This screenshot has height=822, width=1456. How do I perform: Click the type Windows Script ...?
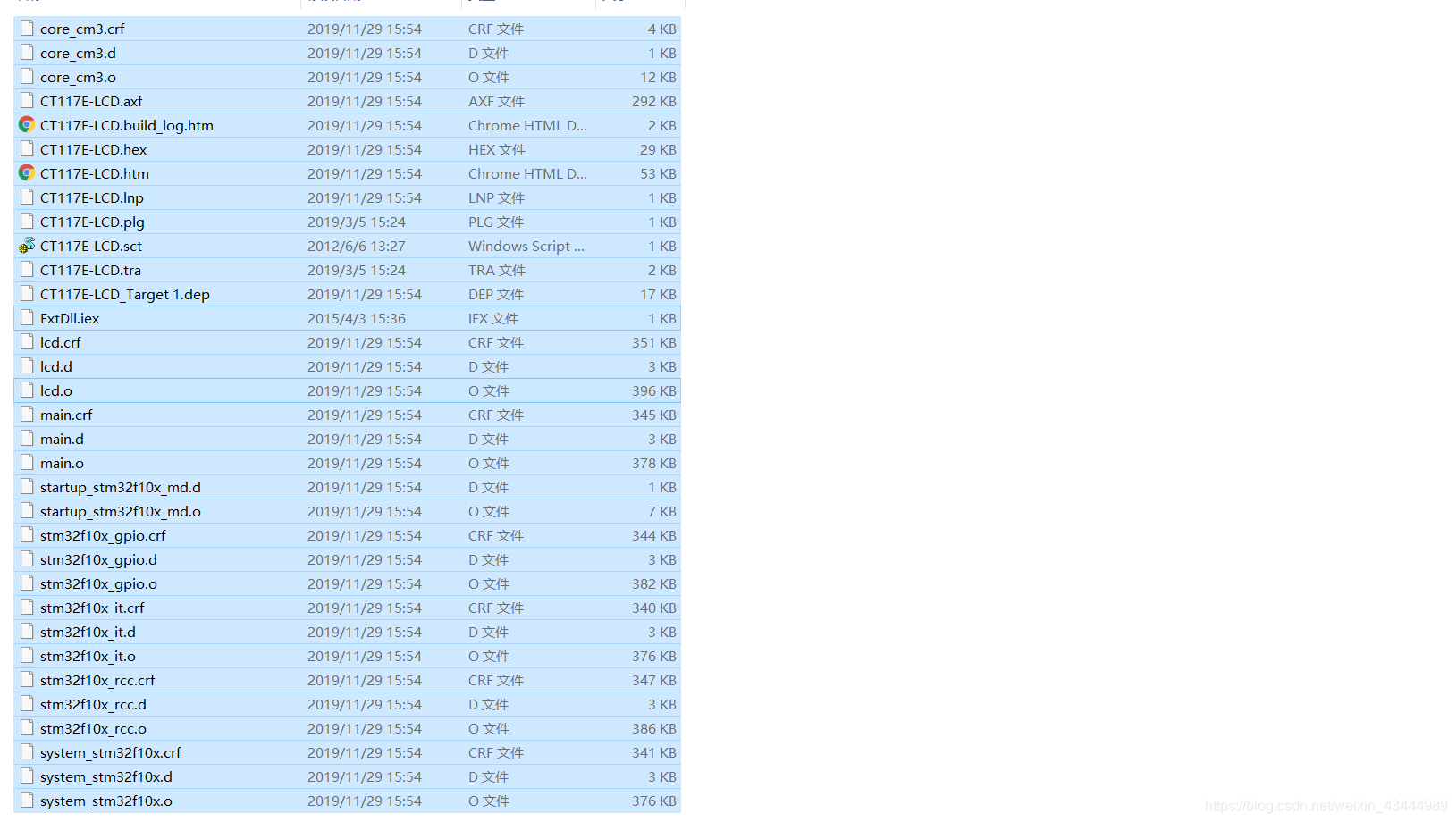point(526,246)
